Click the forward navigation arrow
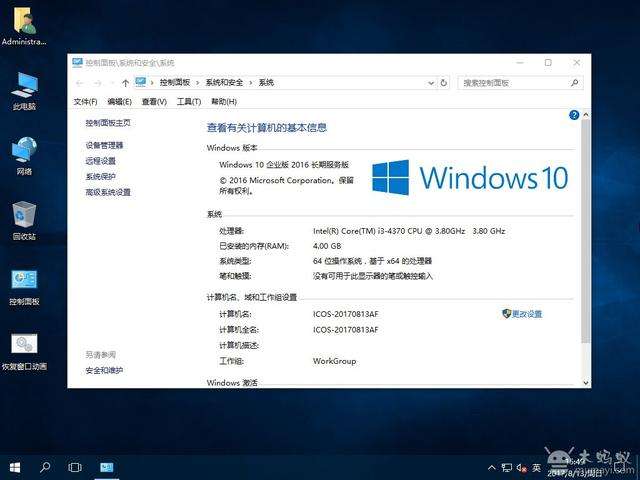This screenshot has height=480, width=640. point(97,83)
